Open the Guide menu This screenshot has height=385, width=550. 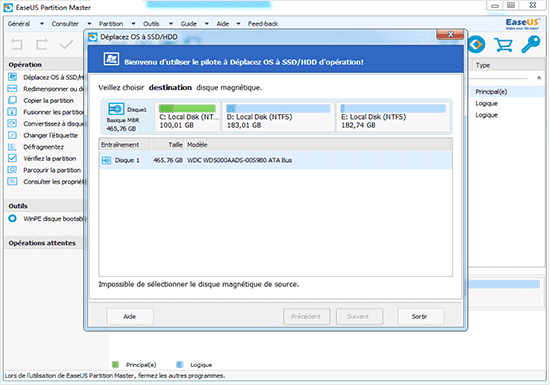click(x=188, y=24)
